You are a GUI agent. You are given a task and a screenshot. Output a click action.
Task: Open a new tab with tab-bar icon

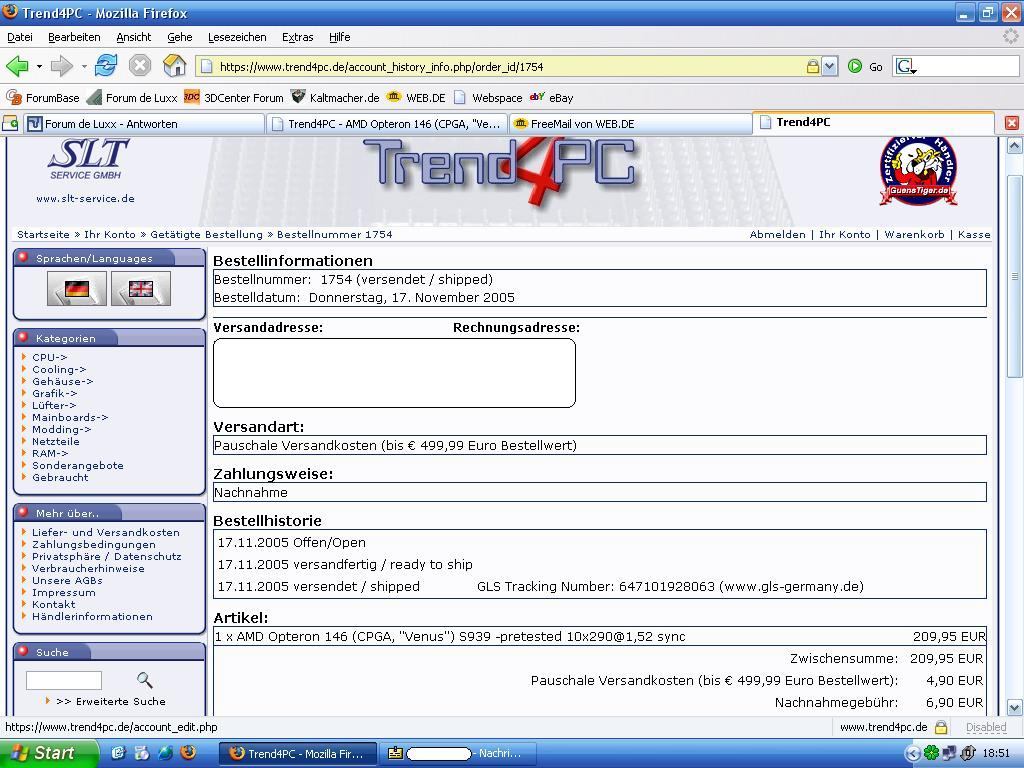pyautogui.click(x=10, y=123)
